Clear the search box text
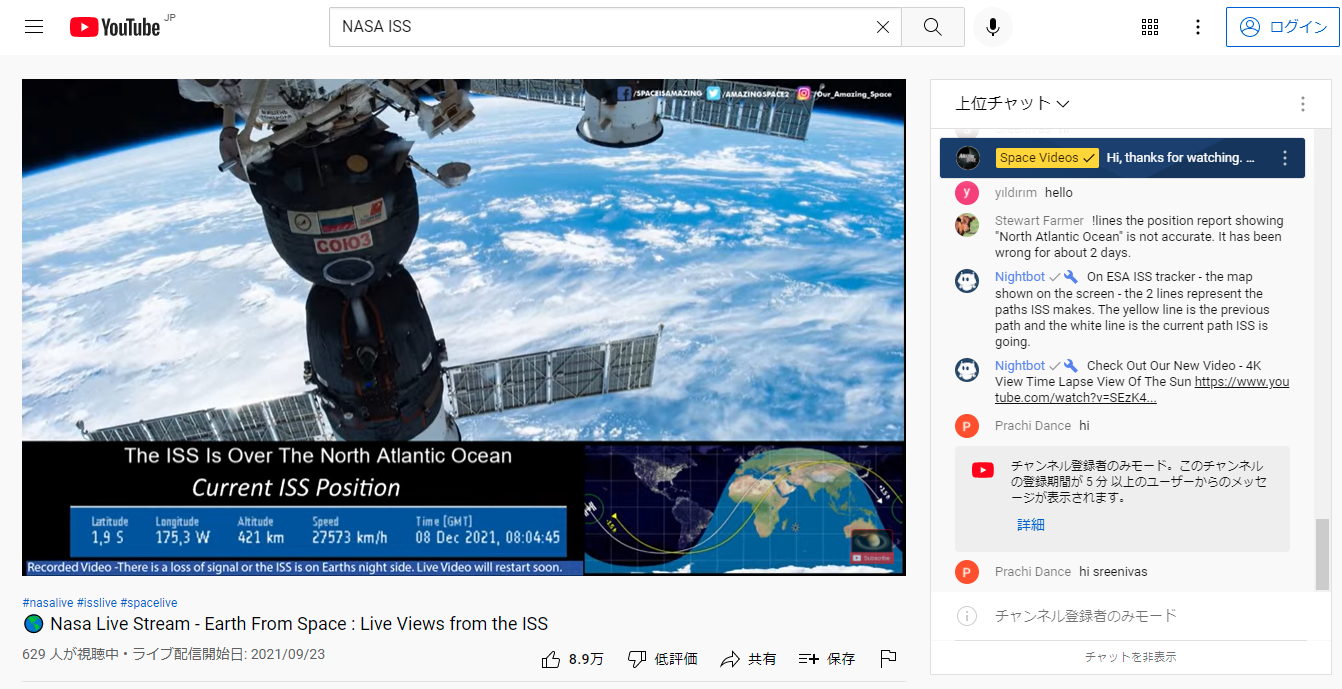 (x=883, y=27)
